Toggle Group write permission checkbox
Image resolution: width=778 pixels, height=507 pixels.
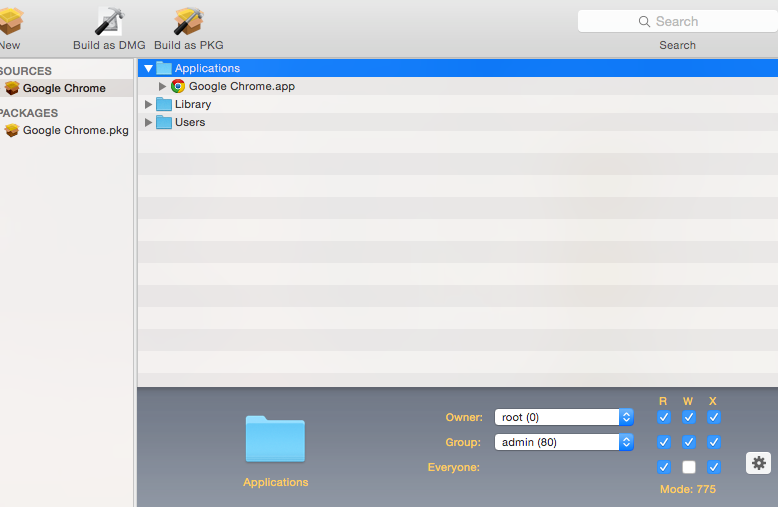(689, 442)
